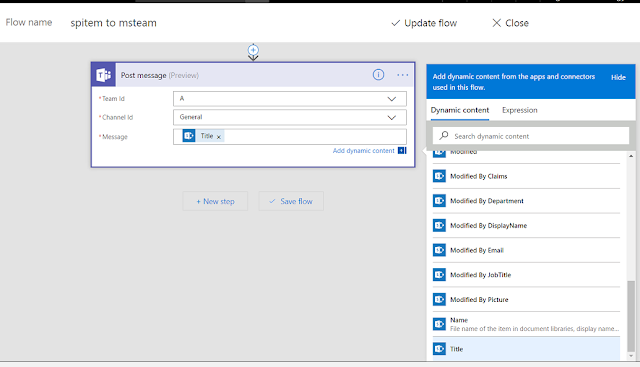Screen dimensions: 640x367
Task: Expand the Team Id dropdown
Action: click(x=391, y=99)
